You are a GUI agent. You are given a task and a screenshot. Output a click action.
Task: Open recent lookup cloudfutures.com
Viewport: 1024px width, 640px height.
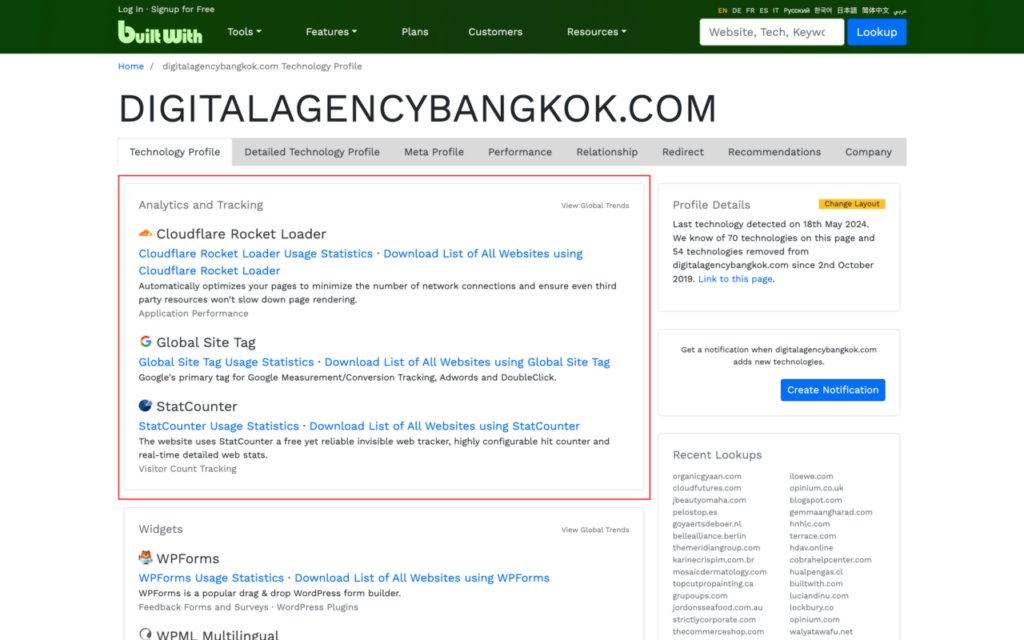pyautogui.click(x=707, y=488)
